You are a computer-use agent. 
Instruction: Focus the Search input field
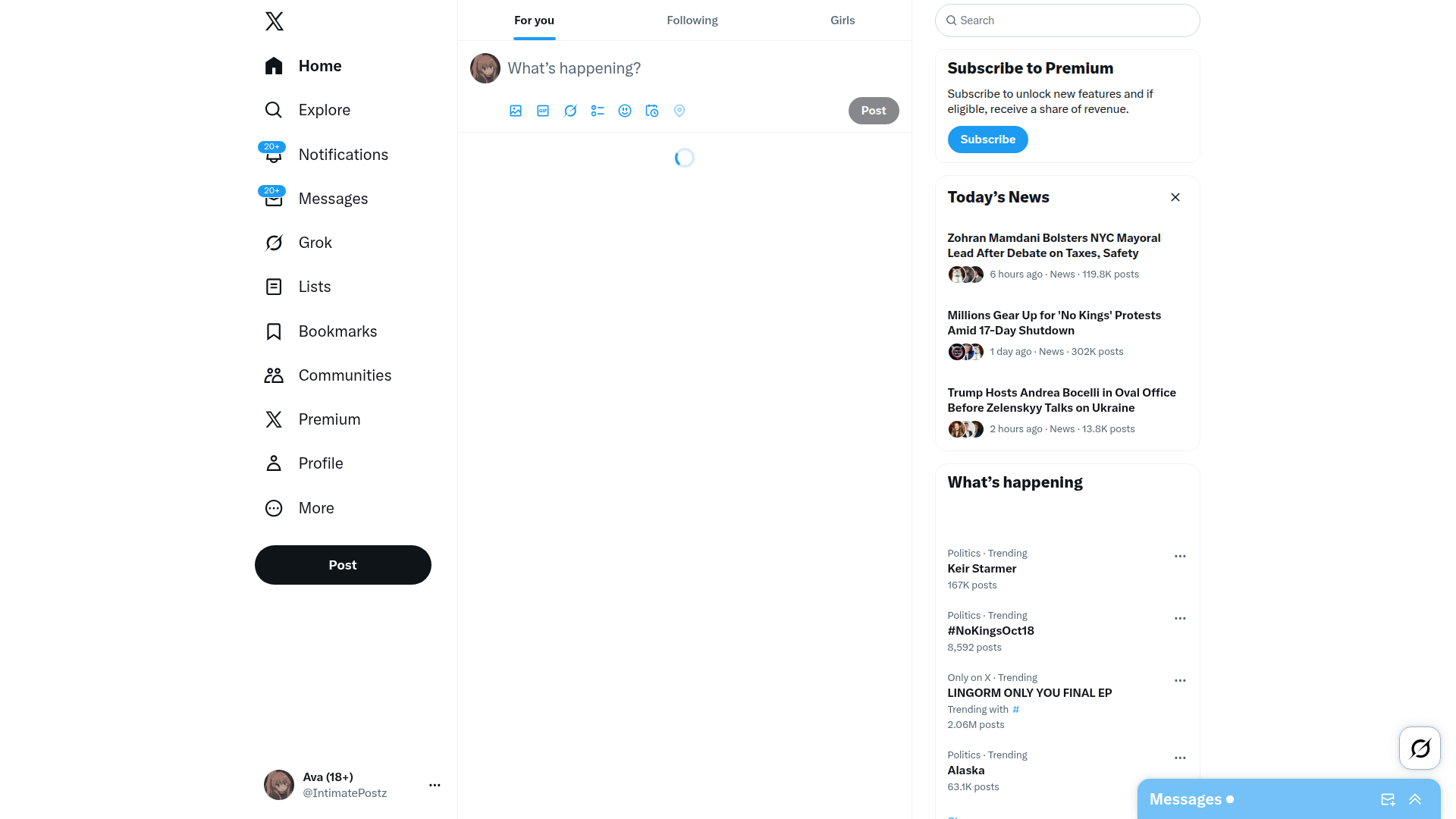(x=1067, y=20)
